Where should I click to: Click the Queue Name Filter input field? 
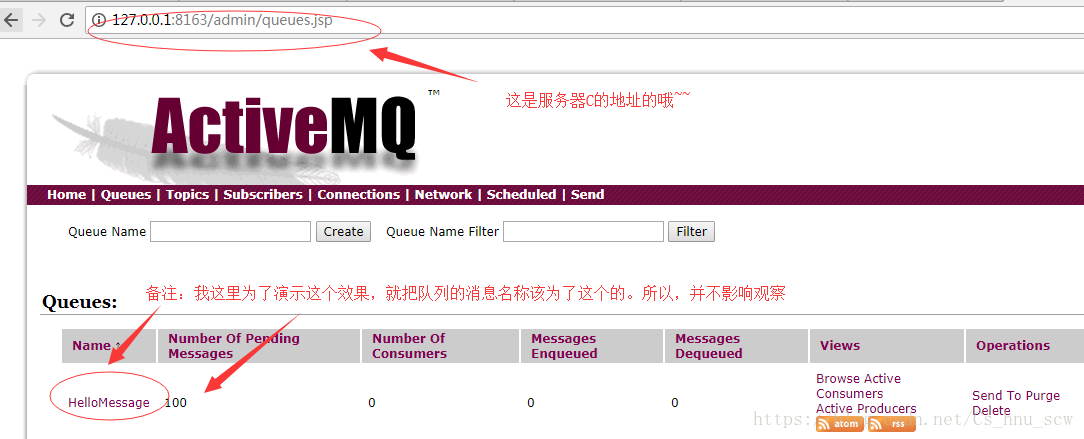tap(583, 232)
